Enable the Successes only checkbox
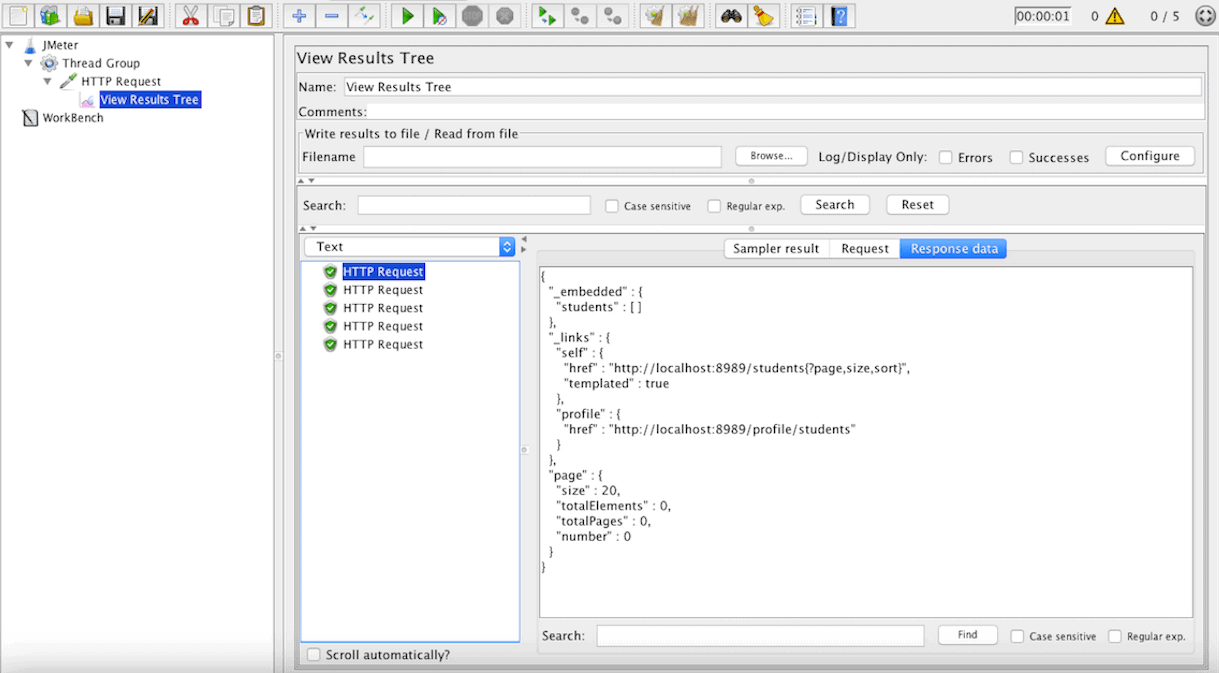 tap(1016, 157)
